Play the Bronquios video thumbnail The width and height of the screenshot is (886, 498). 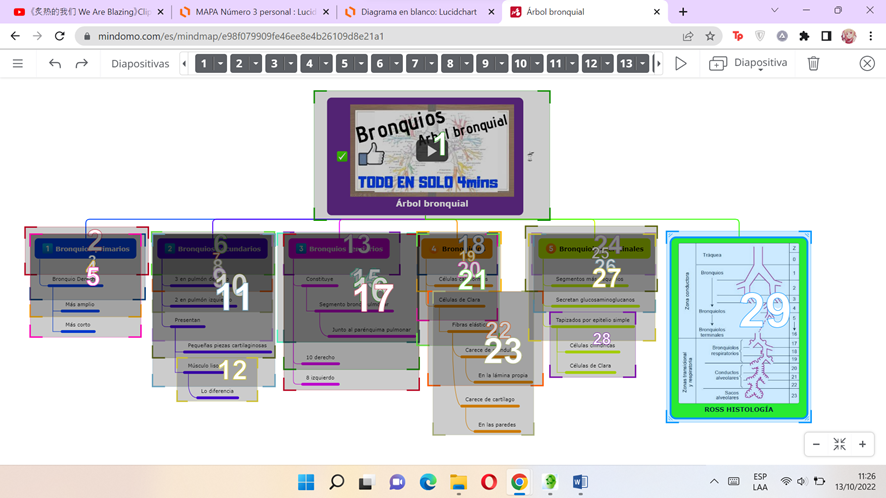432,150
